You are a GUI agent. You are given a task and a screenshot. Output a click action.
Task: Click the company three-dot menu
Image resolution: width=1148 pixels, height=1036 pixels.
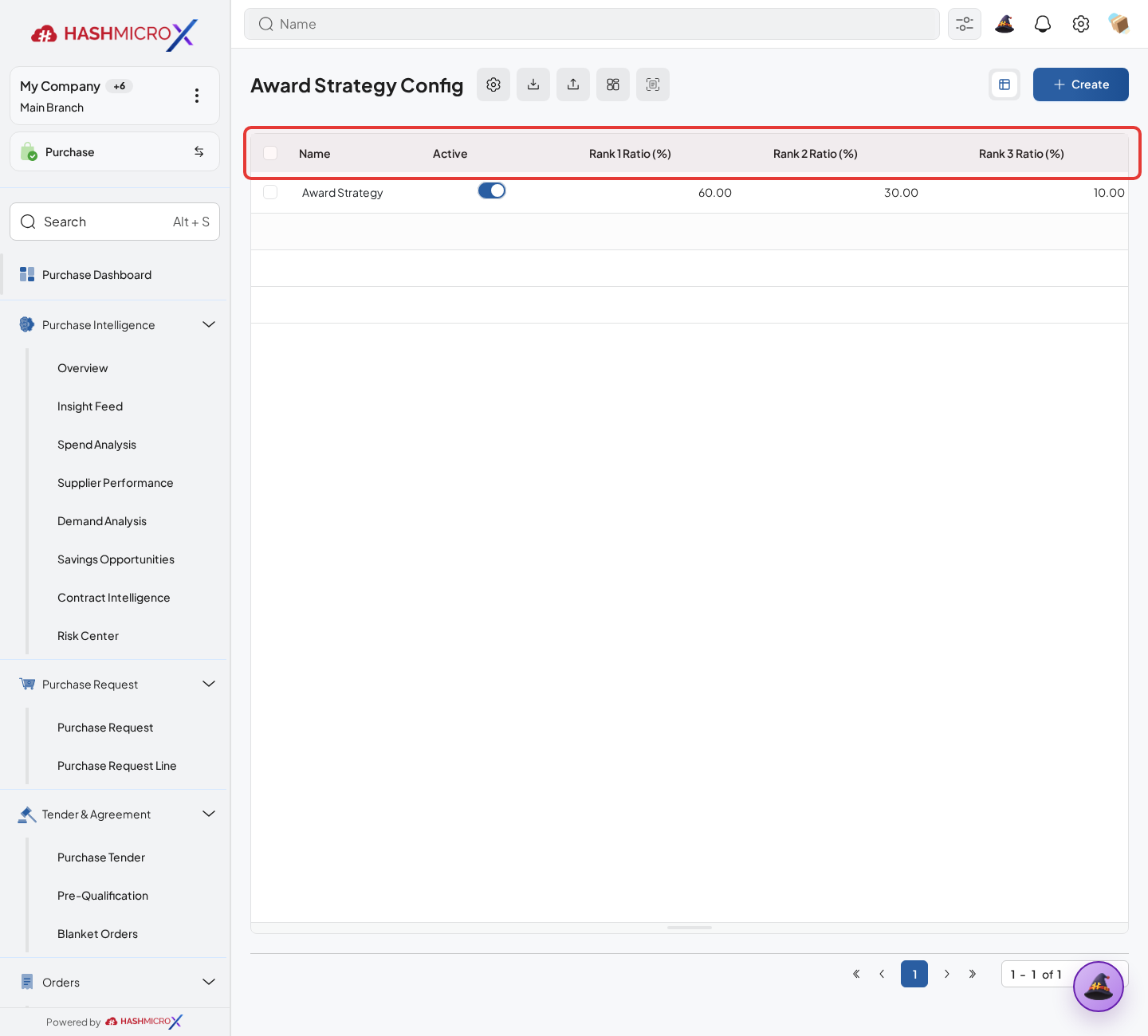(197, 96)
